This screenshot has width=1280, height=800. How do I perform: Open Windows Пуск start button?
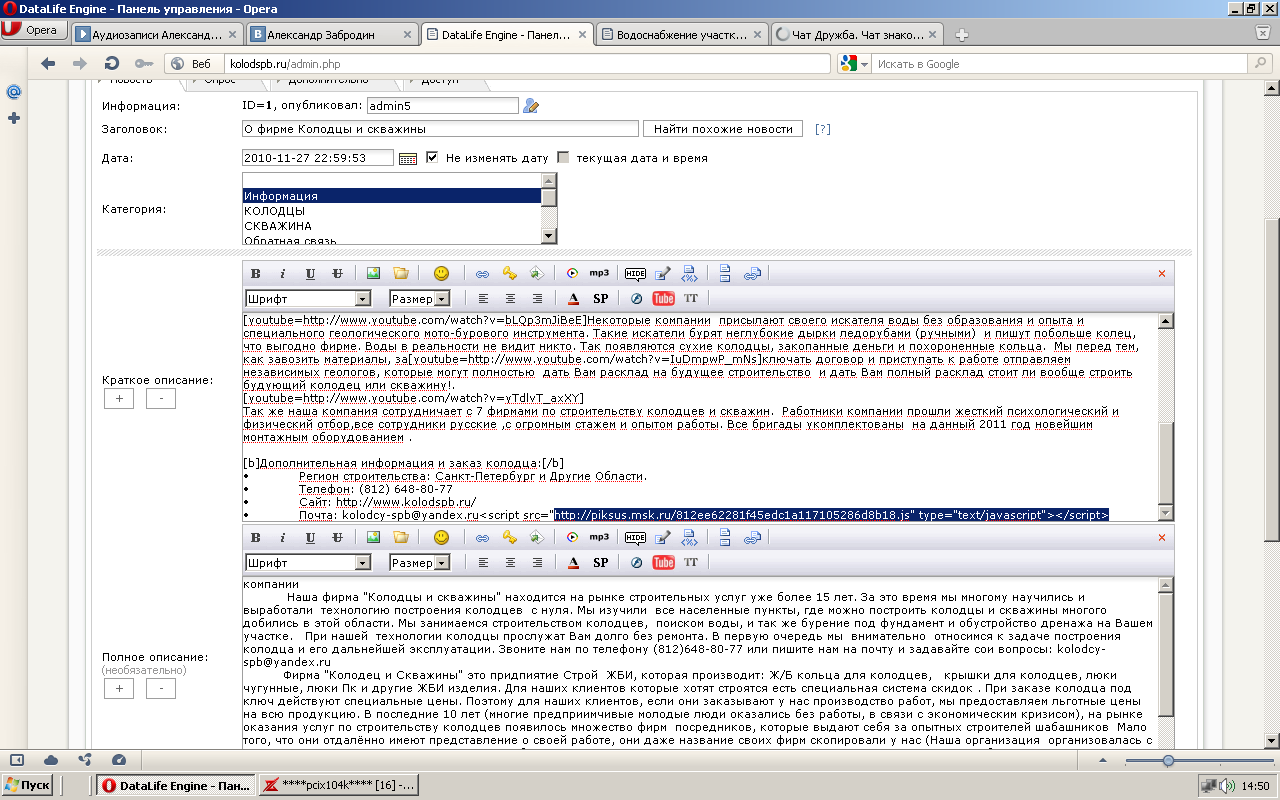(27, 785)
